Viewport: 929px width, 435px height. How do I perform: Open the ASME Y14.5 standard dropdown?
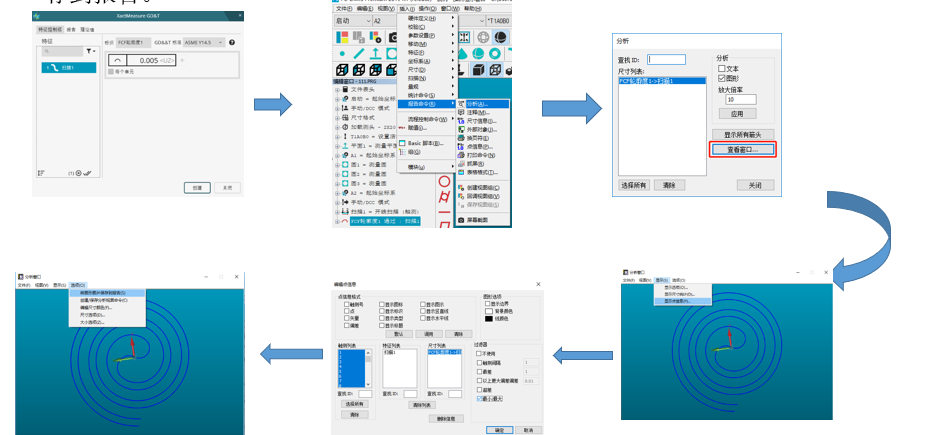tap(202, 43)
